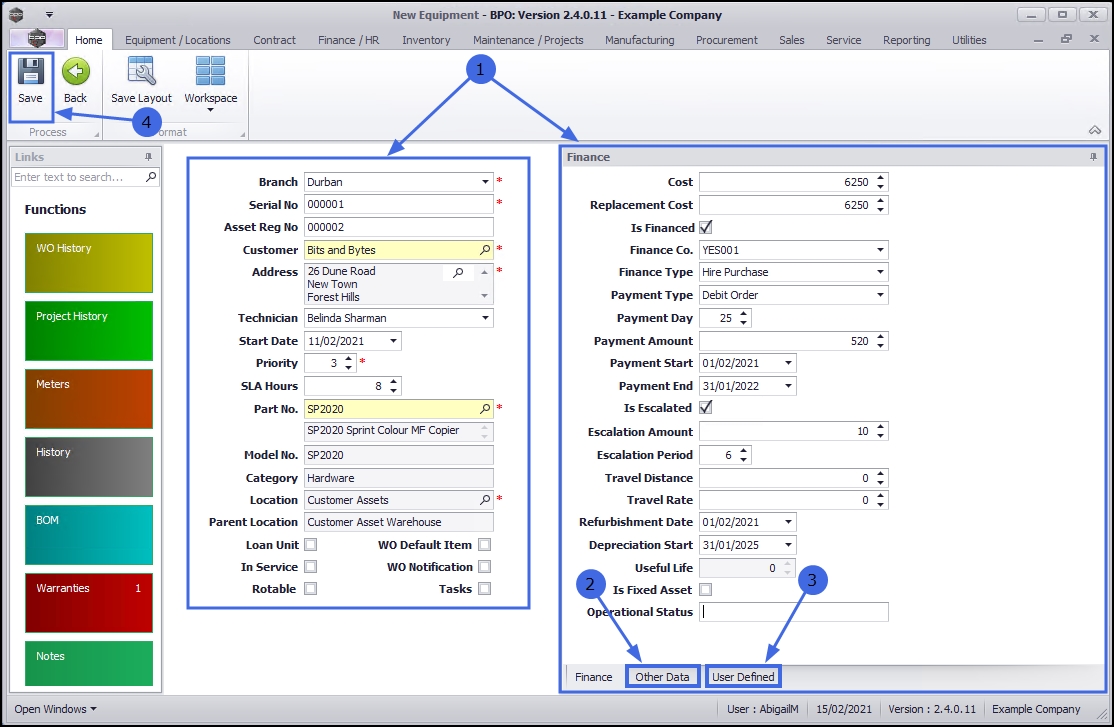Open the User Defined tab
This screenshot has width=1114, height=727.
(743, 677)
